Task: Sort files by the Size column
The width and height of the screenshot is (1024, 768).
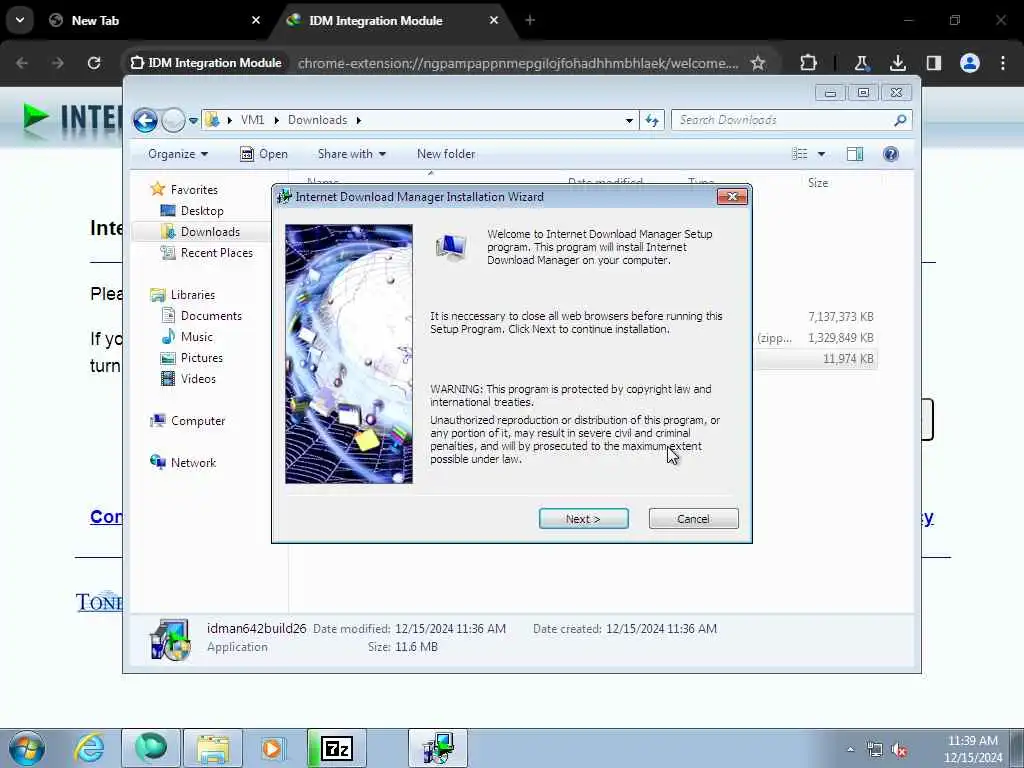Action: pyautogui.click(x=818, y=183)
